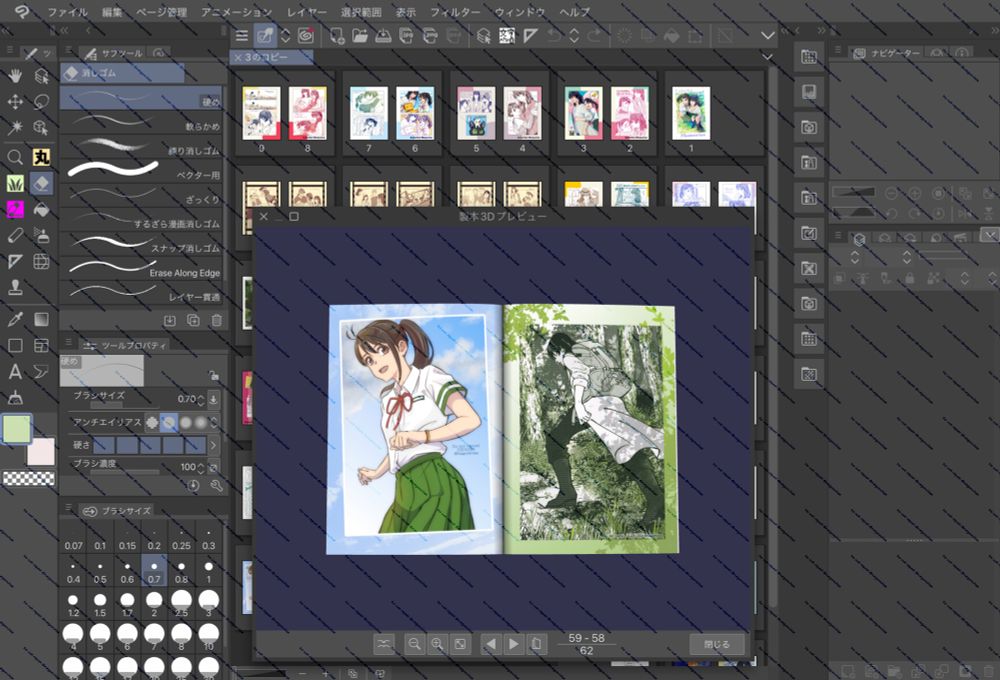Select the Eyedropper tool
Image resolution: width=1000 pixels, height=680 pixels.
15,319
